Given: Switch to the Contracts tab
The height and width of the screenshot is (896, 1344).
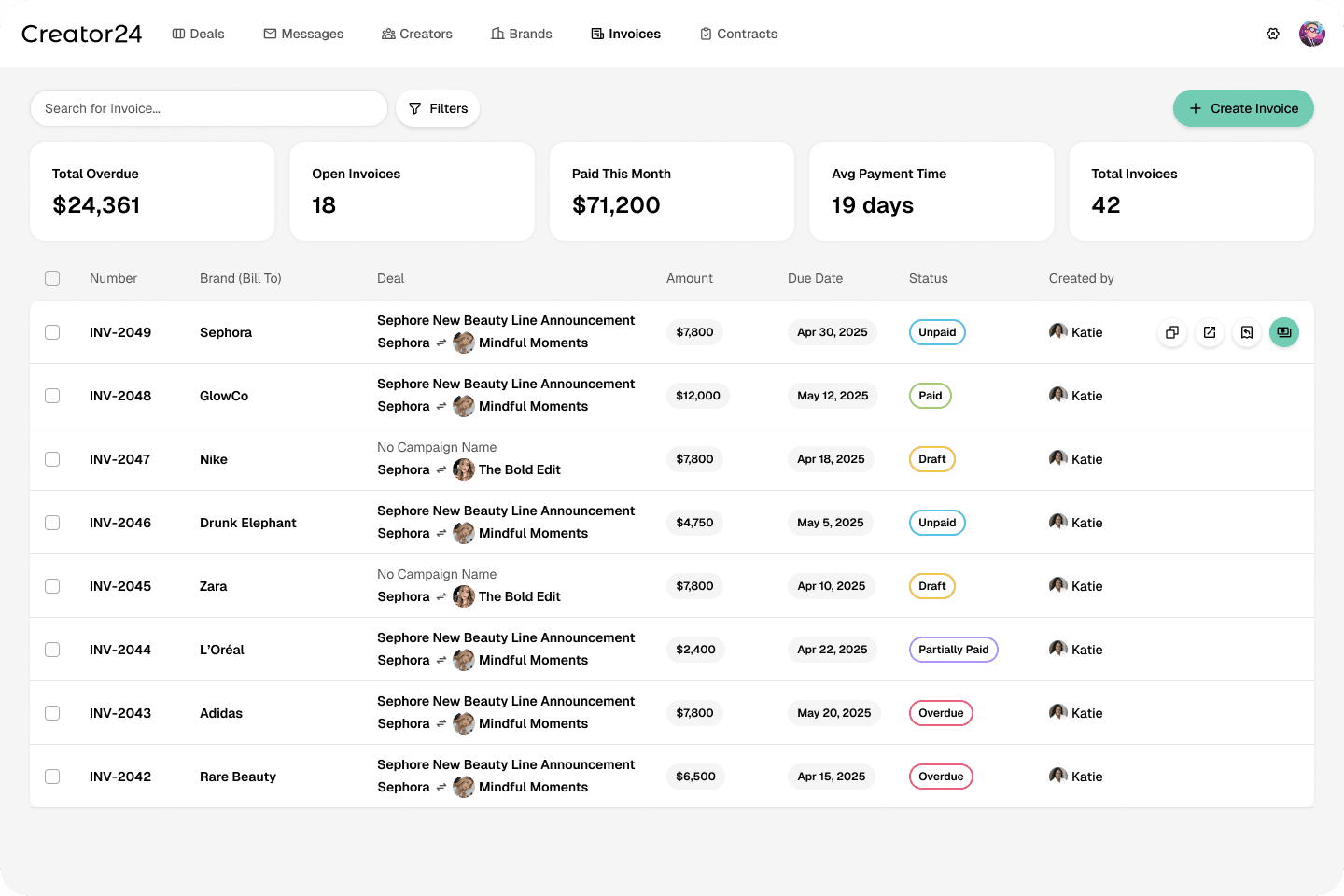Looking at the screenshot, I should [x=738, y=34].
